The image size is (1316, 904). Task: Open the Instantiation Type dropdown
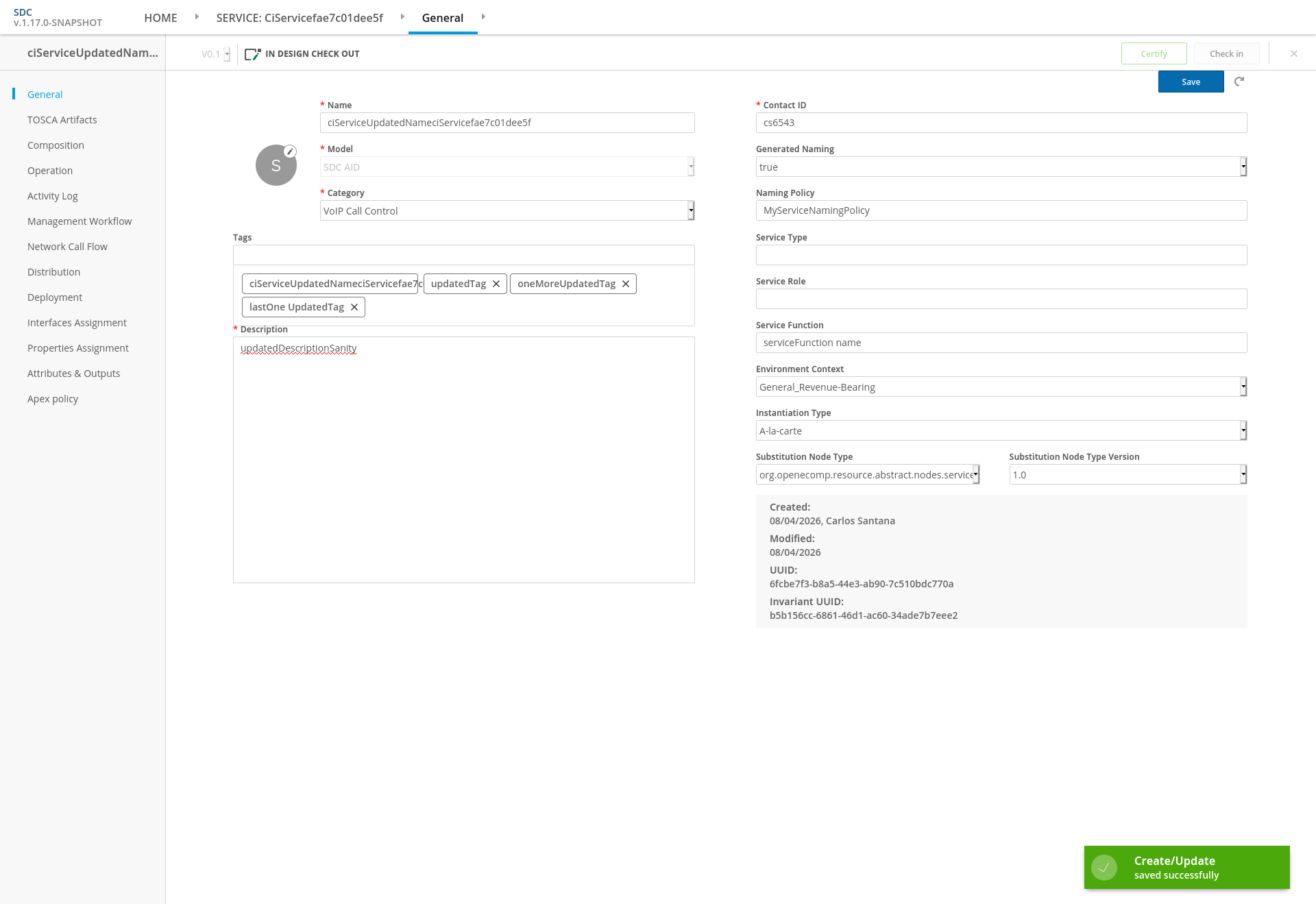pos(1001,430)
